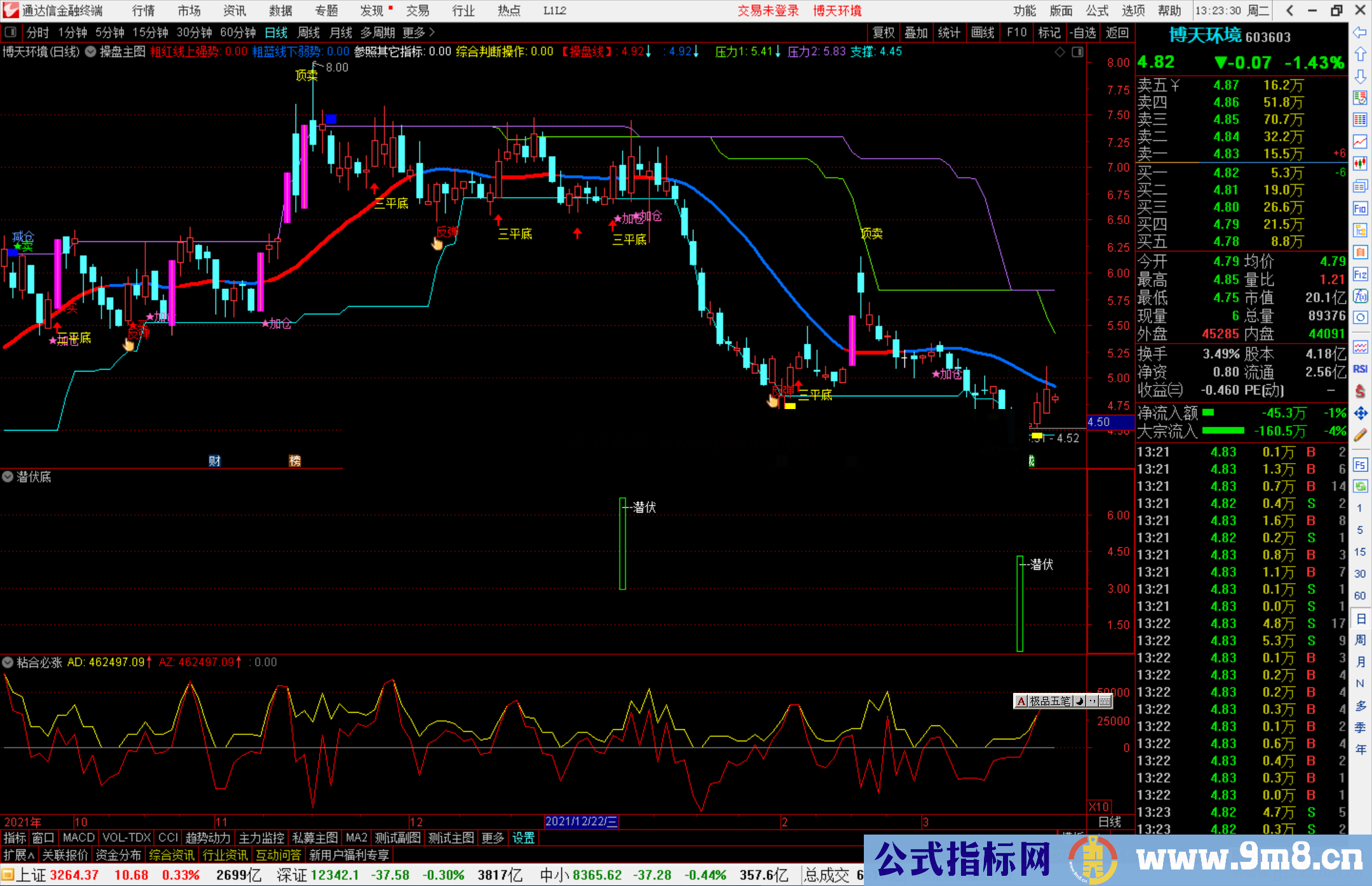This screenshot has height=886, width=1372.
Task: Click the RSI indicator sidebar icon
Action: pyautogui.click(x=1360, y=369)
